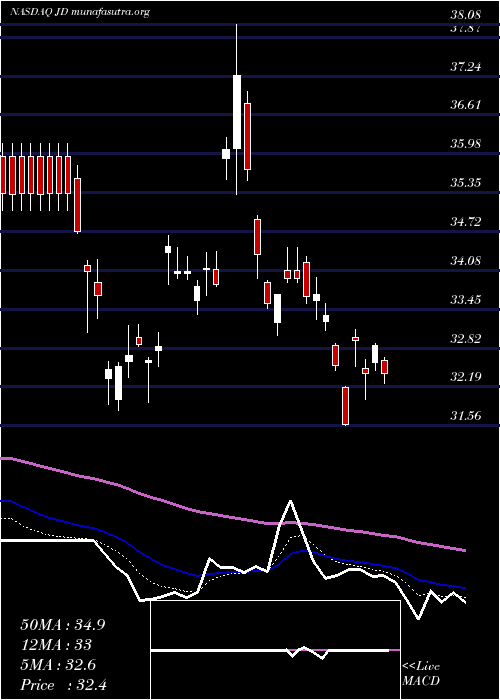The width and height of the screenshot is (500, 700).
Task: Click the tallest white candle near 37.24
Action: (x=237, y=112)
